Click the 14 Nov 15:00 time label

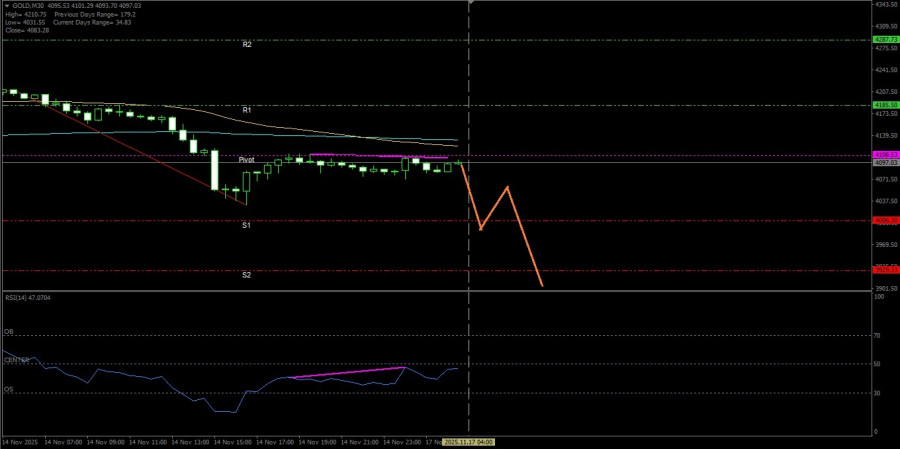[231, 443]
